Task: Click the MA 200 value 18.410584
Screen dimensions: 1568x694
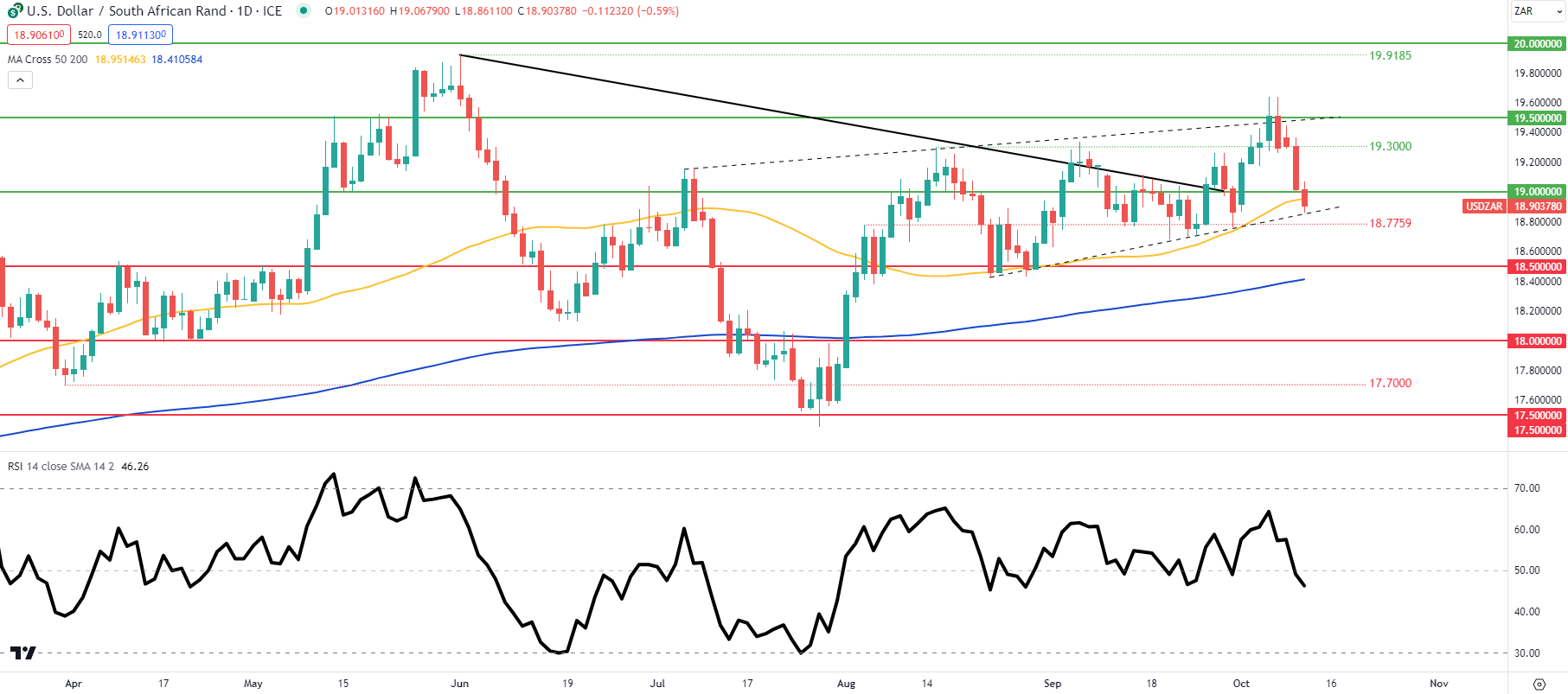Action: [x=177, y=60]
